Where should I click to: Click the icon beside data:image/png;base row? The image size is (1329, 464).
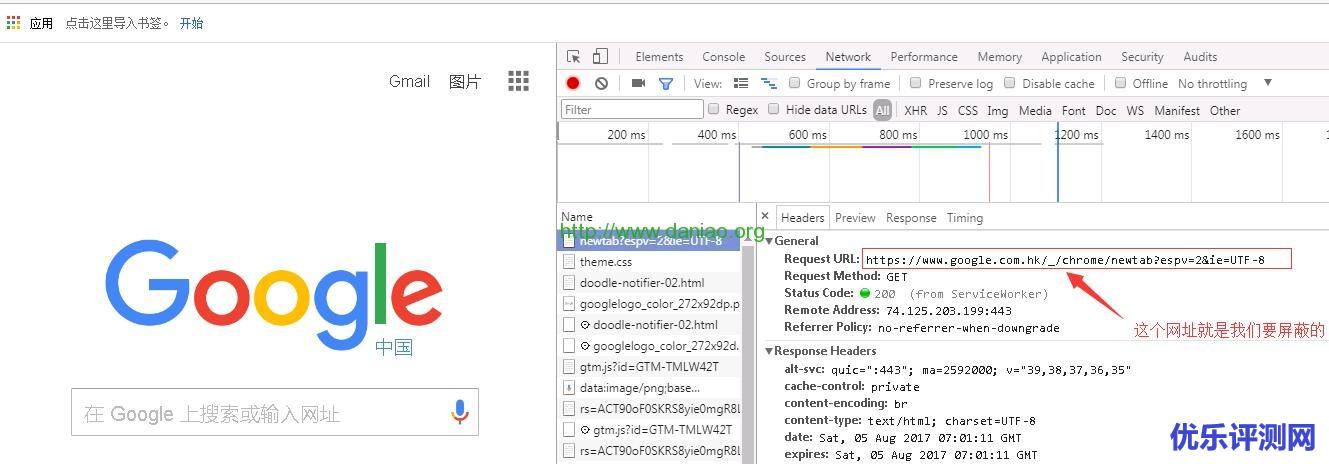coord(568,388)
